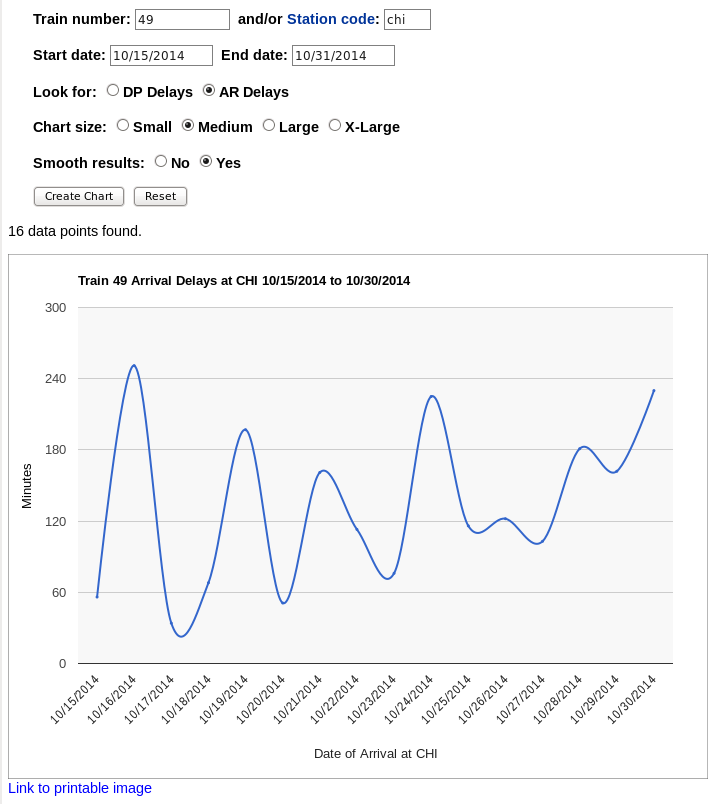Click the 10/23/2014 axis label

(371, 699)
